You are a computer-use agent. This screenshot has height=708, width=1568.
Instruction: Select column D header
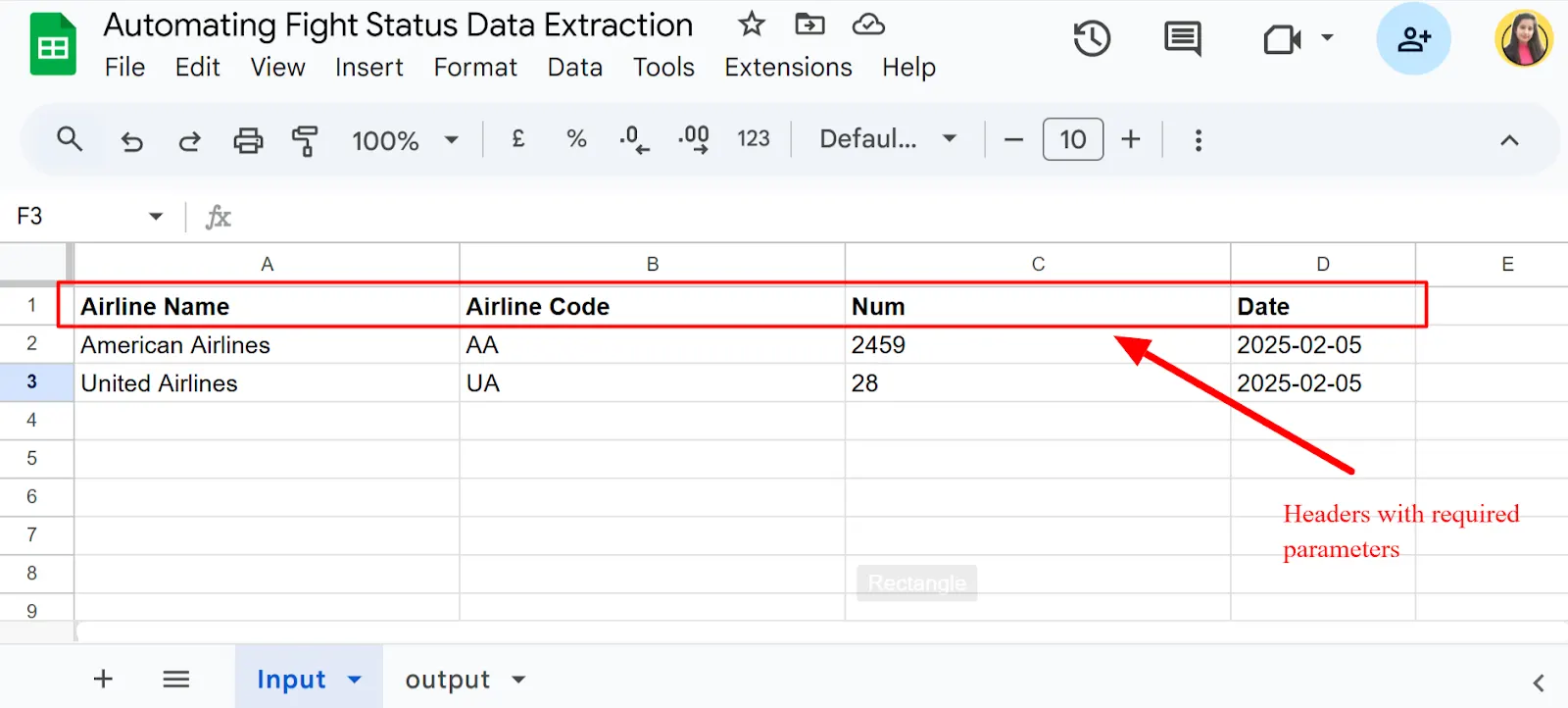1323,264
